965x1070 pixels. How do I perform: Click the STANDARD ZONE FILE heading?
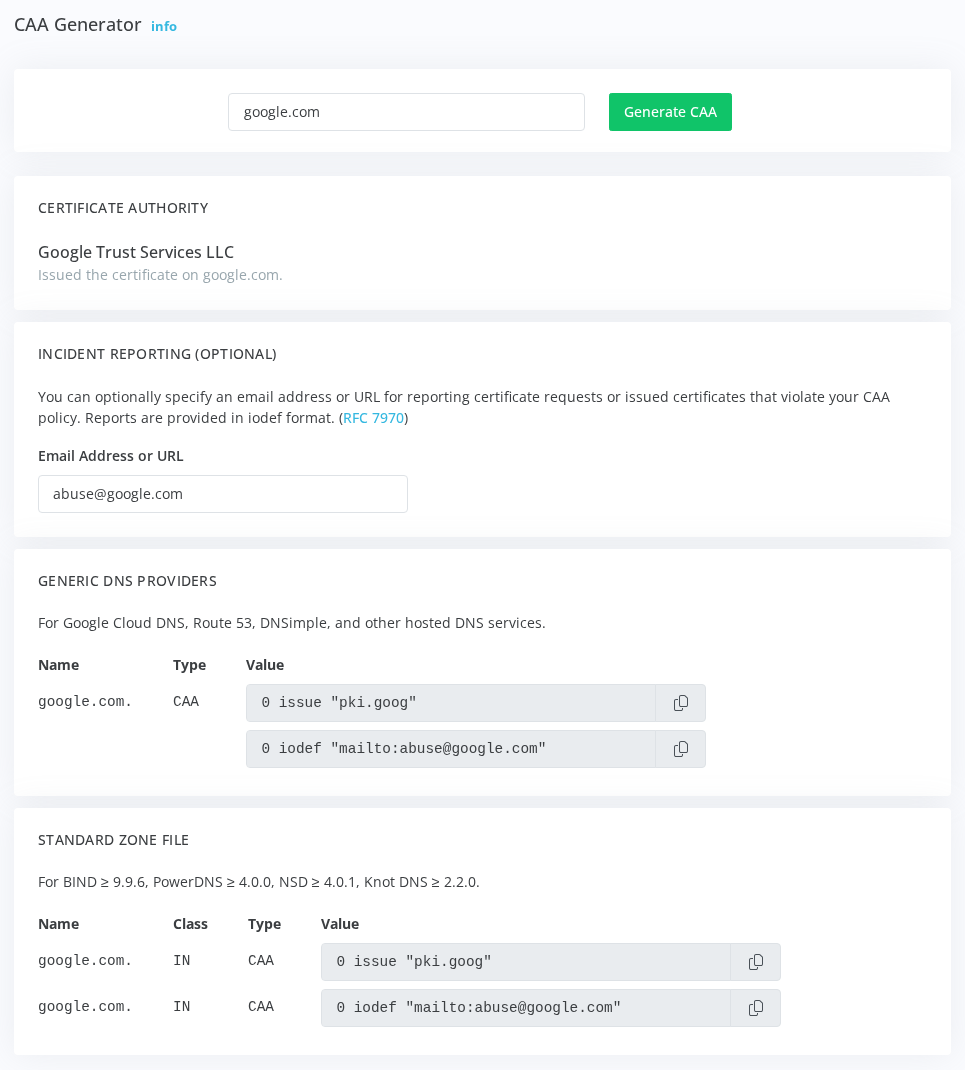(x=113, y=841)
